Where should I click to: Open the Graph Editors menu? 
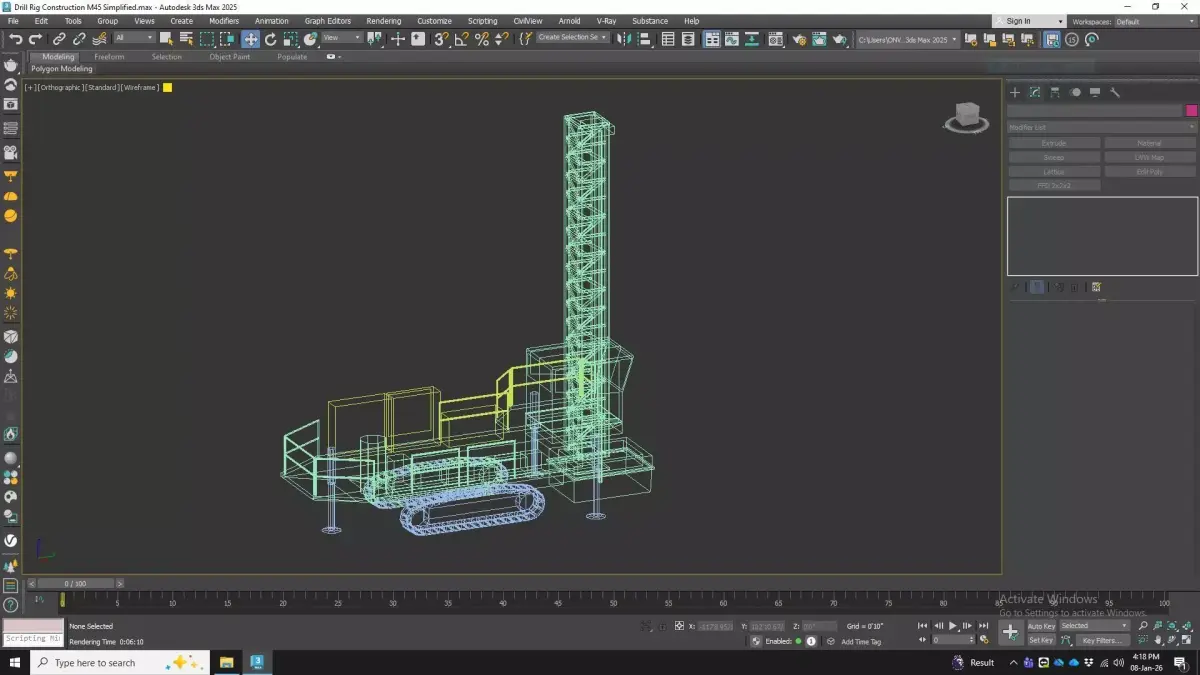(x=328, y=21)
